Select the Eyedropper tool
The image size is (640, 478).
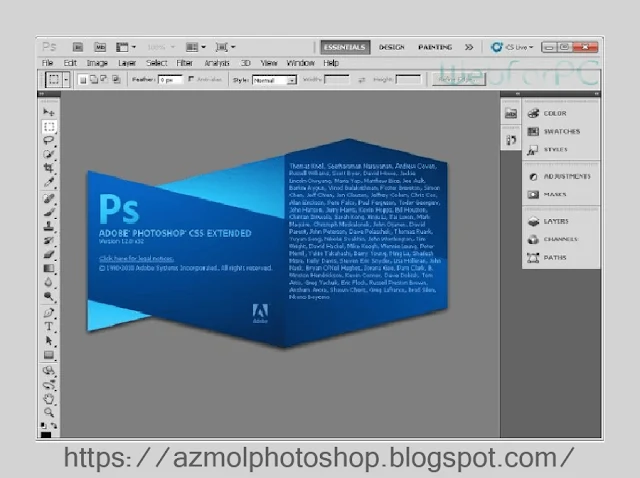49,182
